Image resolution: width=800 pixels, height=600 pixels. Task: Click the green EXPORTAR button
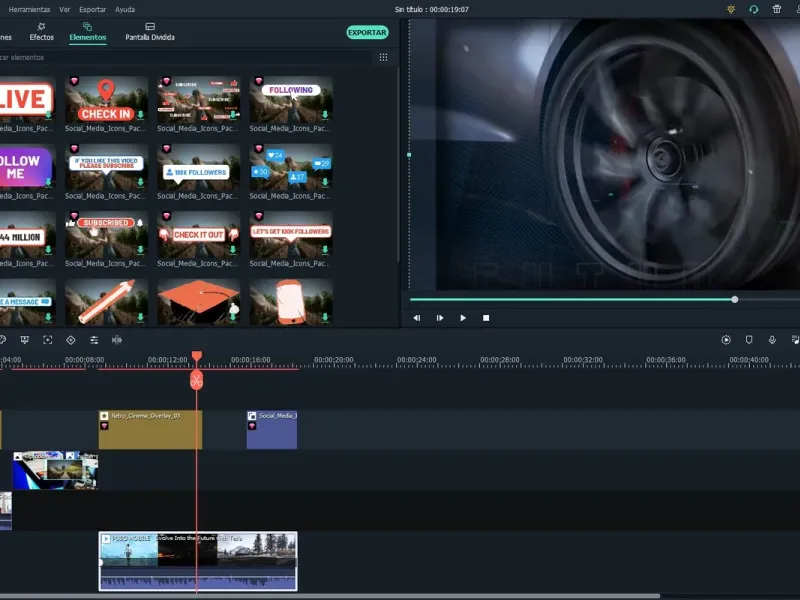367,32
